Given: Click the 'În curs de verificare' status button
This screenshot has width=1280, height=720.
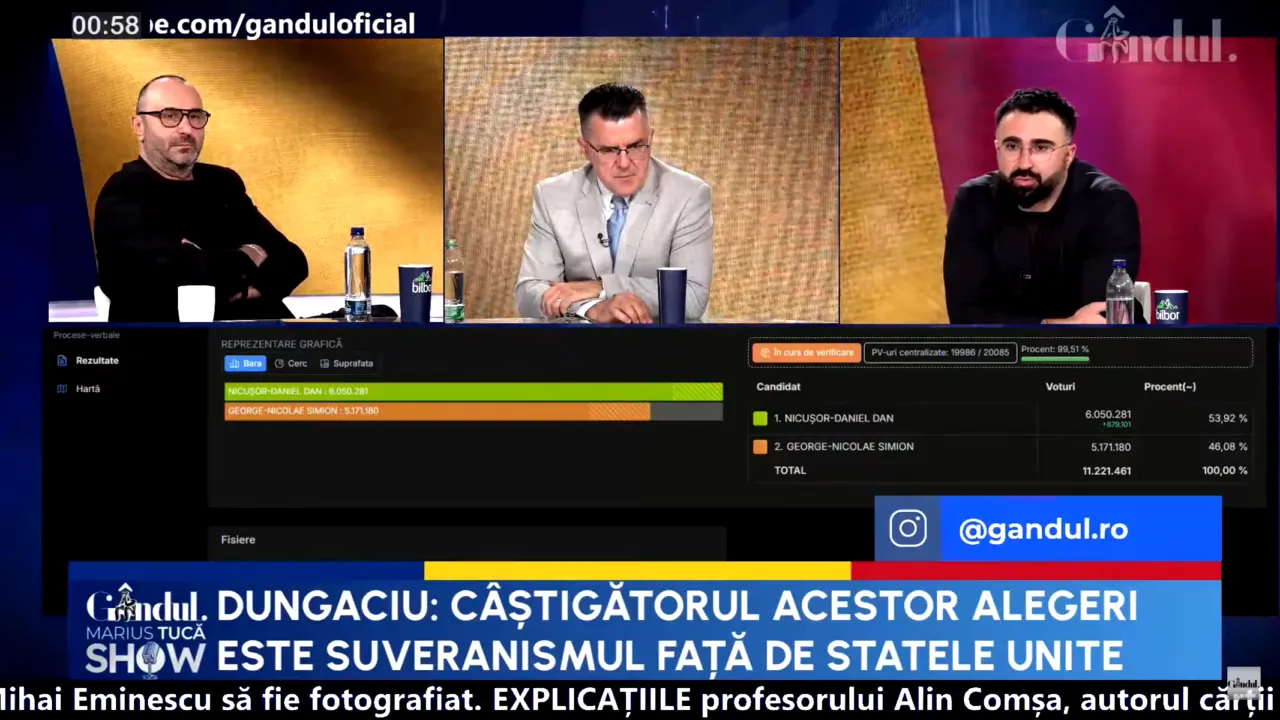Looking at the screenshot, I should pos(806,352).
